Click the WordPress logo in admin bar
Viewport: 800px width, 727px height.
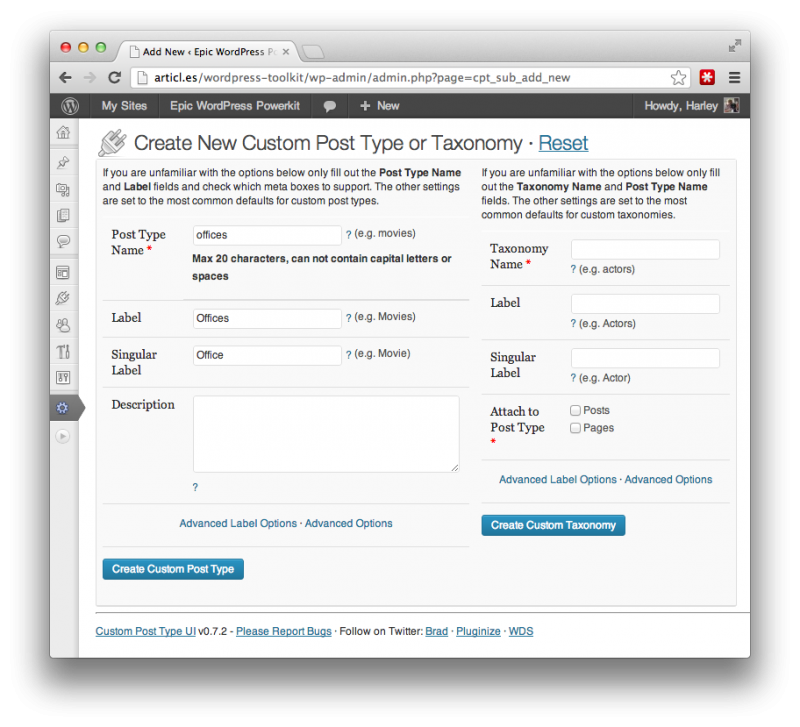[x=70, y=106]
